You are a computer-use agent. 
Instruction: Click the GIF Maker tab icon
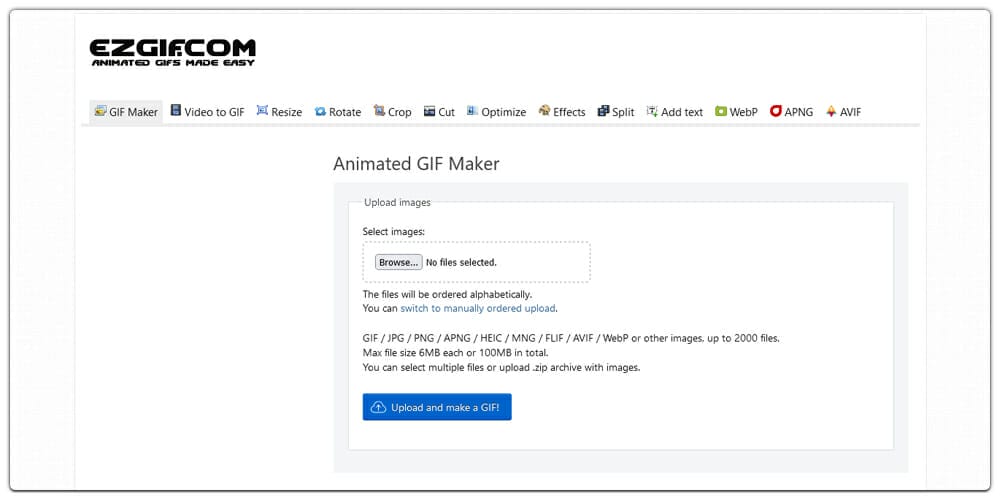tap(100, 111)
